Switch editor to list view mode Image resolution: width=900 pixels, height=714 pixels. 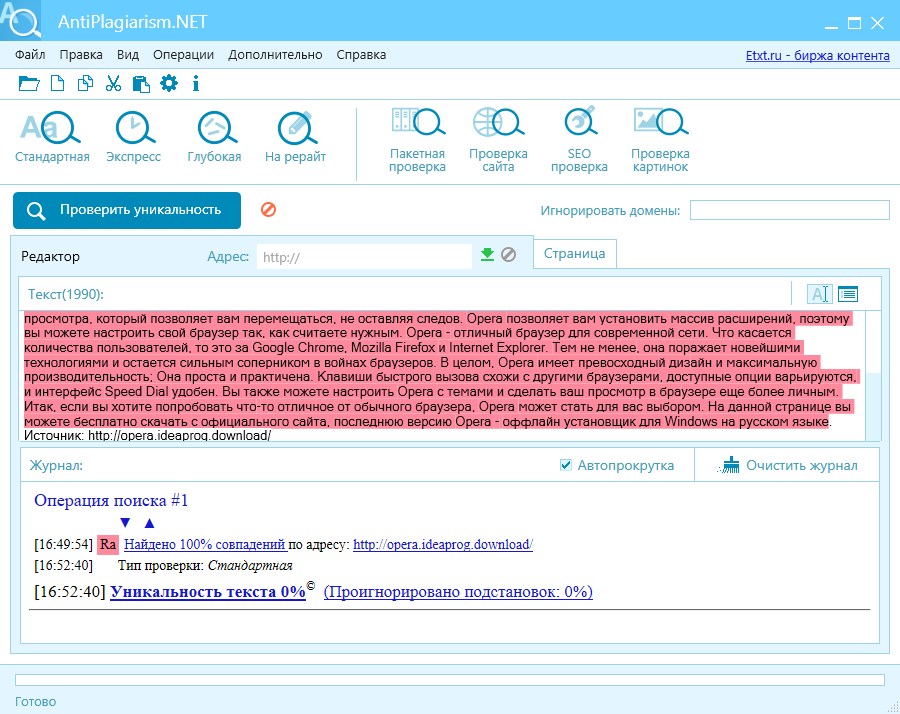848,294
